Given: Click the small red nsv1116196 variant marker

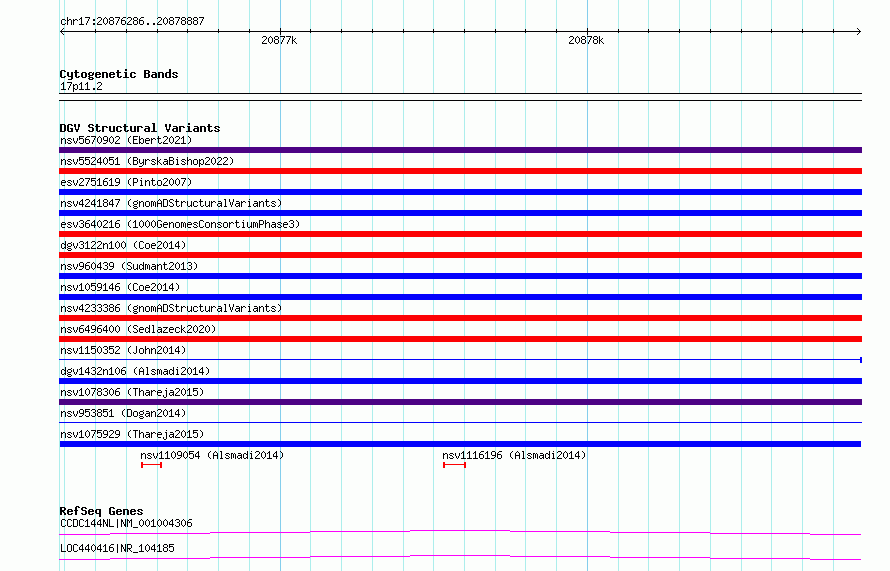Looking at the screenshot, I should pyautogui.click(x=455, y=465).
